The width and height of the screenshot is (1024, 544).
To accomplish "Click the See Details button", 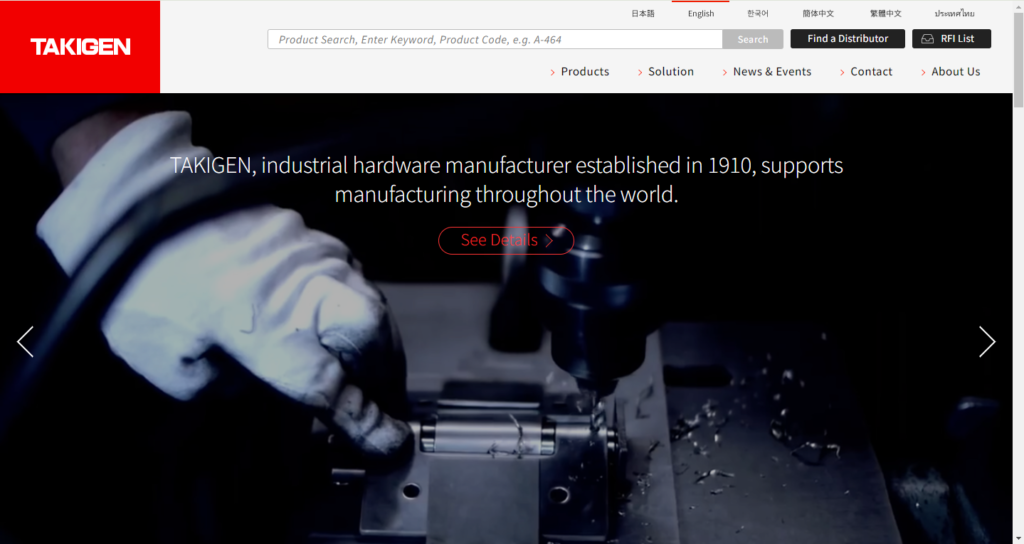I will click(x=505, y=240).
